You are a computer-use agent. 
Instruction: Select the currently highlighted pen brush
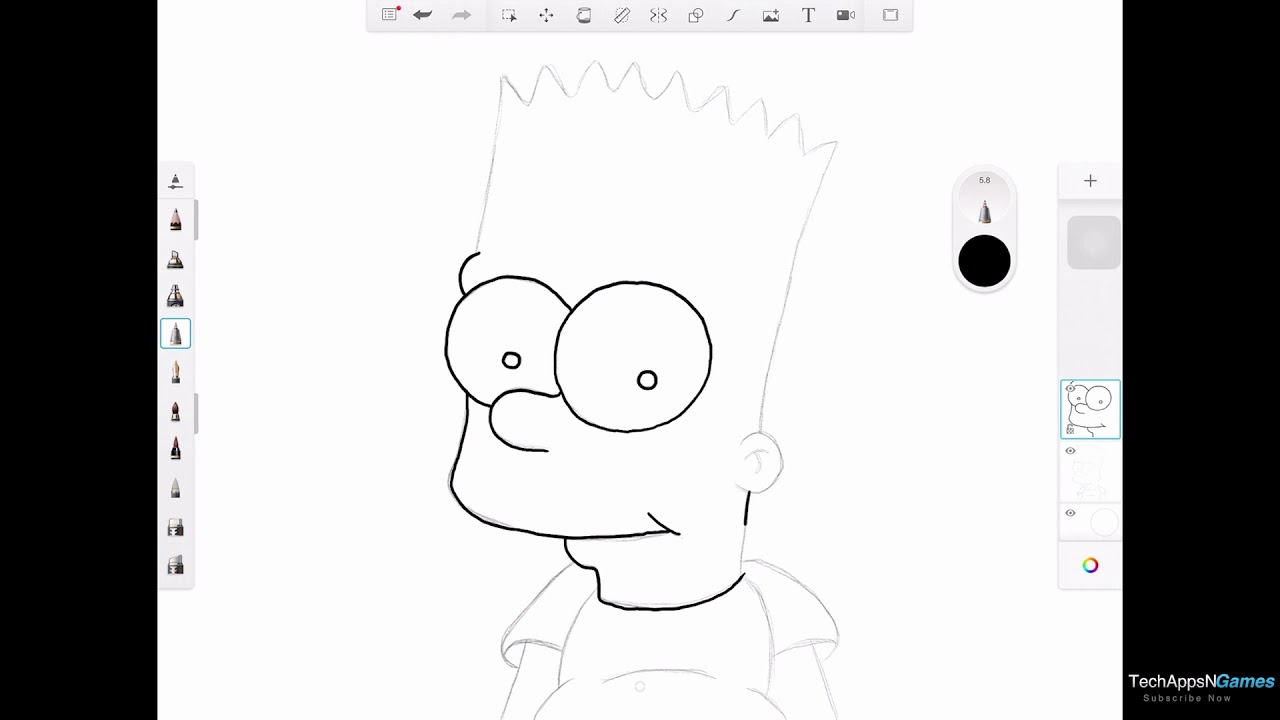[x=175, y=333]
